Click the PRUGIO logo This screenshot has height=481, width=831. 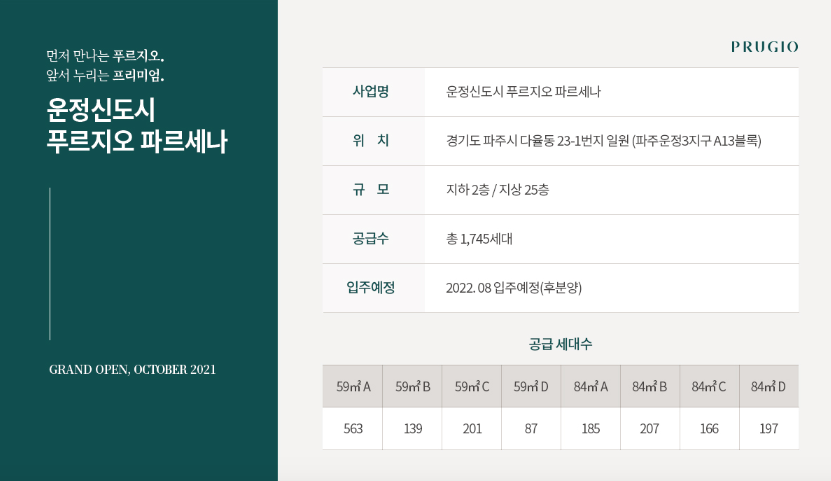click(764, 47)
